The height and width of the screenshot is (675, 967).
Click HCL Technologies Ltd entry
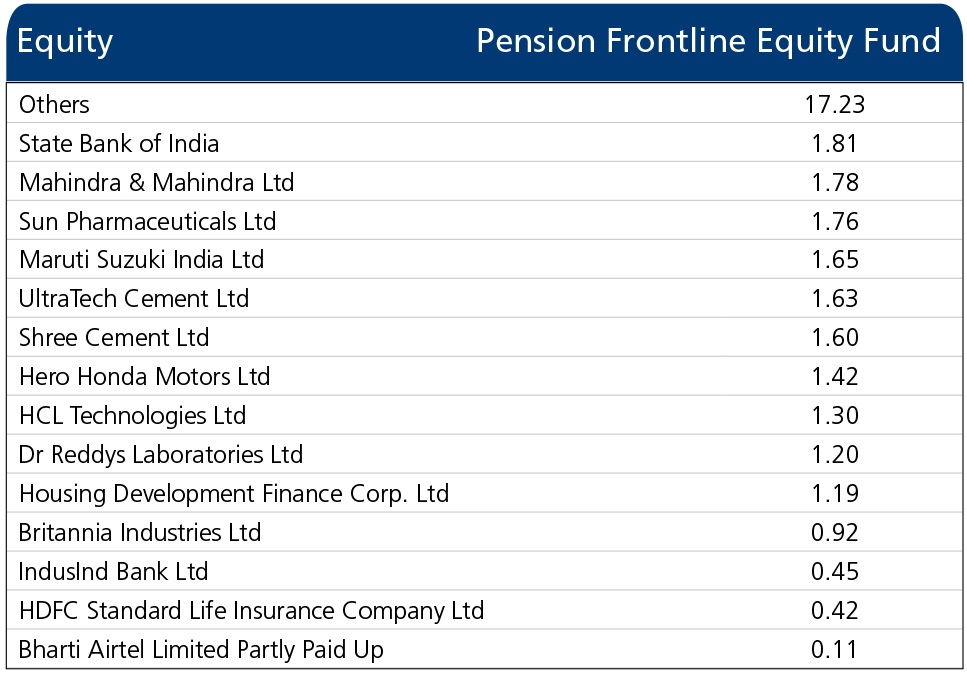[133, 416]
